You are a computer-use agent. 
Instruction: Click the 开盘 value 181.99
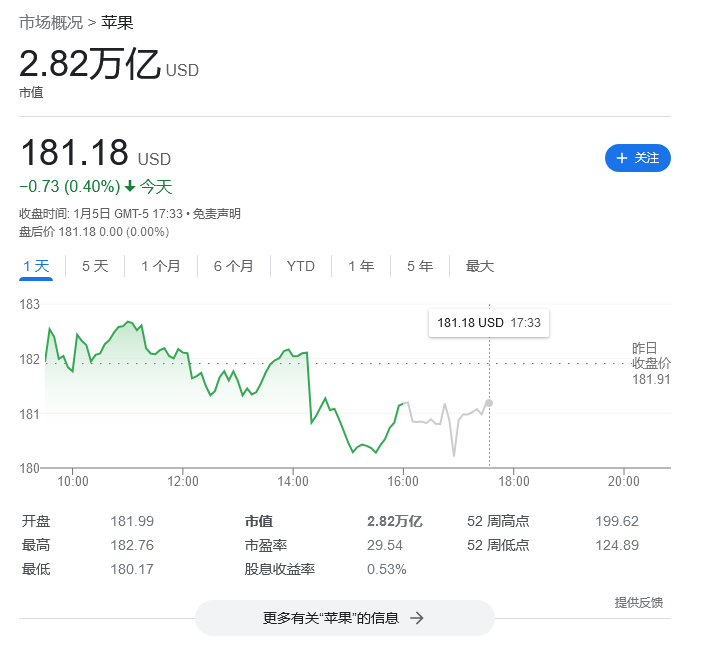(132, 521)
